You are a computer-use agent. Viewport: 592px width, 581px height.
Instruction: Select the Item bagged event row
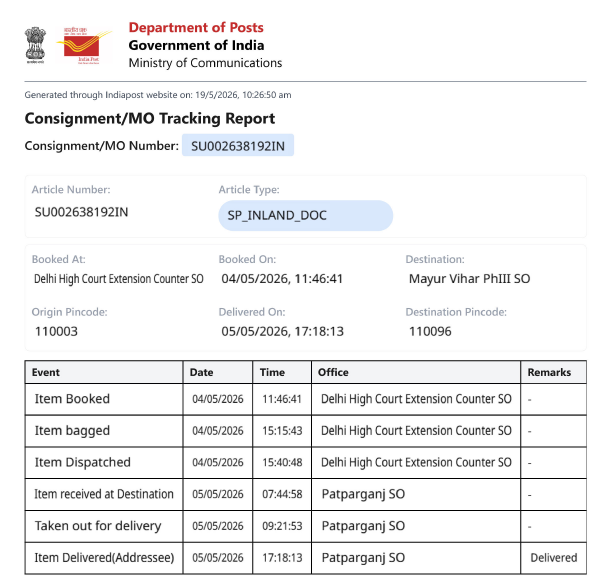click(x=305, y=431)
